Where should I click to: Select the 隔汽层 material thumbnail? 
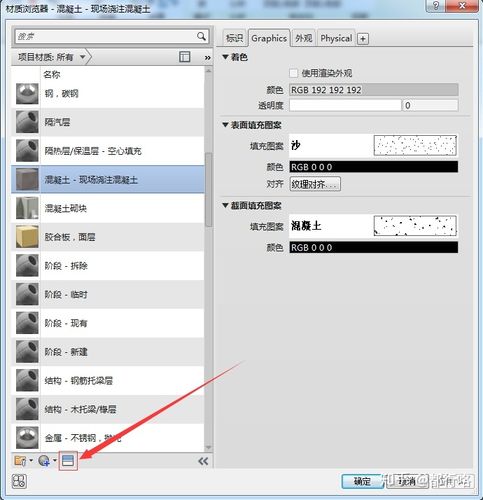tap(27, 122)
